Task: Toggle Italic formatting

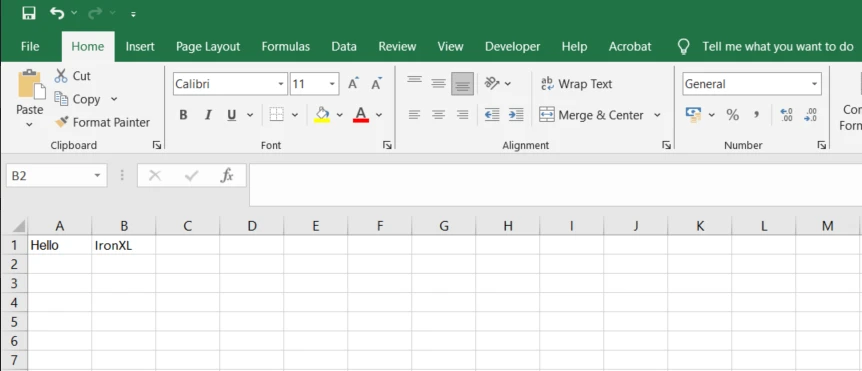Action: tap(208, 115)
